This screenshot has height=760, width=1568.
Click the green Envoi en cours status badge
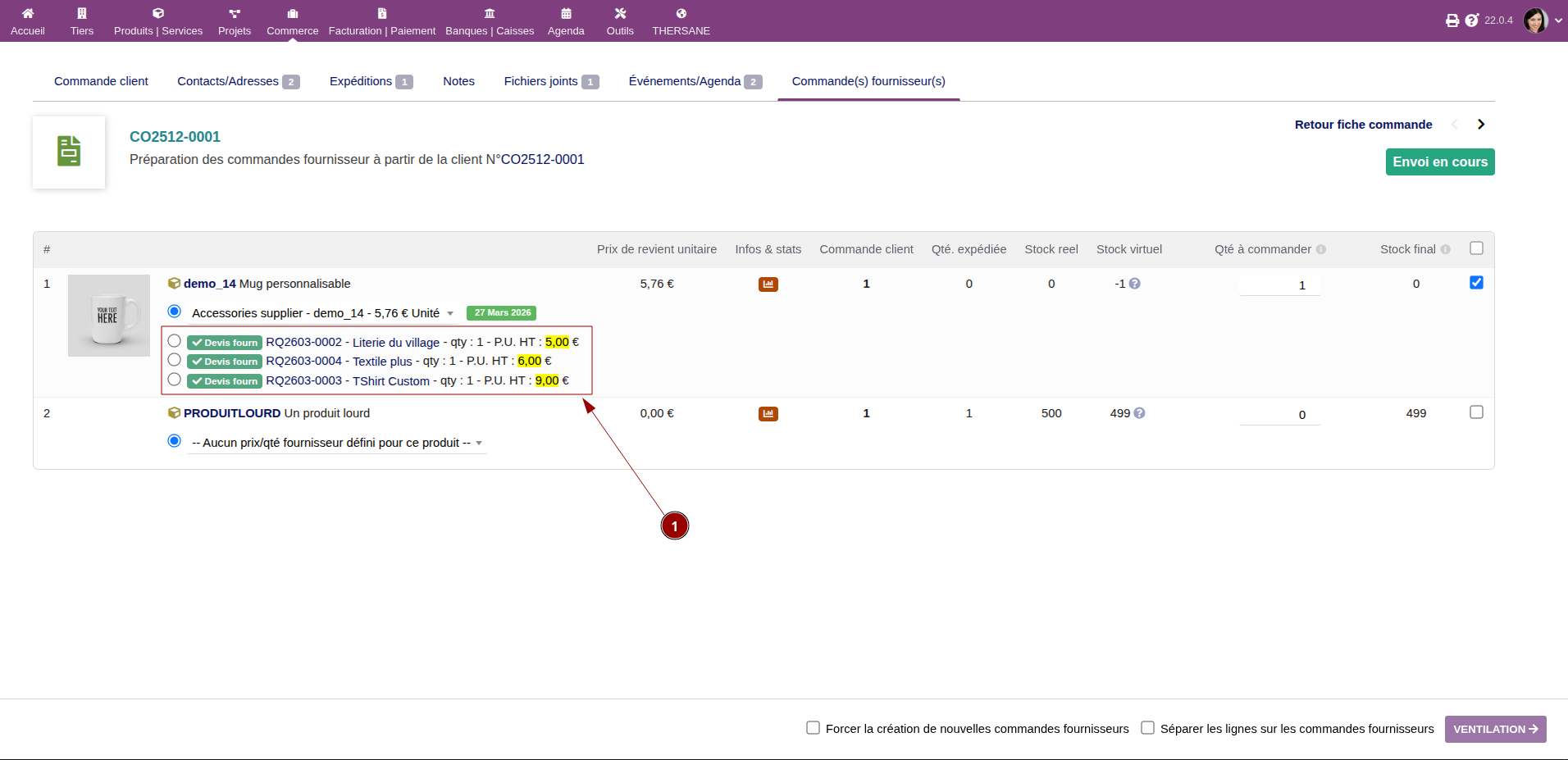coord(1439,162)
